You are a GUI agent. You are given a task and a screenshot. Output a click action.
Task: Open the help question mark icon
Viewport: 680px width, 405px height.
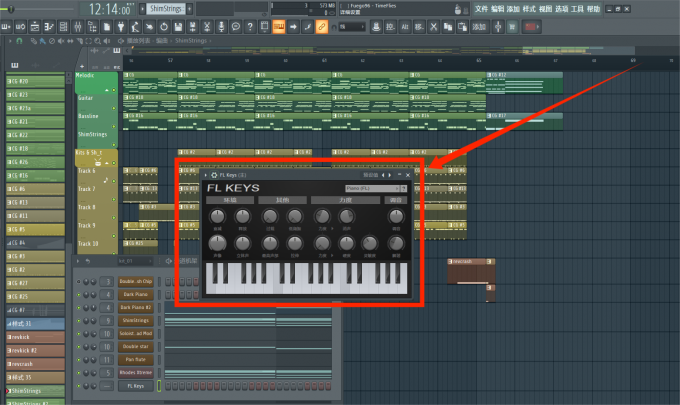click(x=250, y=27)
